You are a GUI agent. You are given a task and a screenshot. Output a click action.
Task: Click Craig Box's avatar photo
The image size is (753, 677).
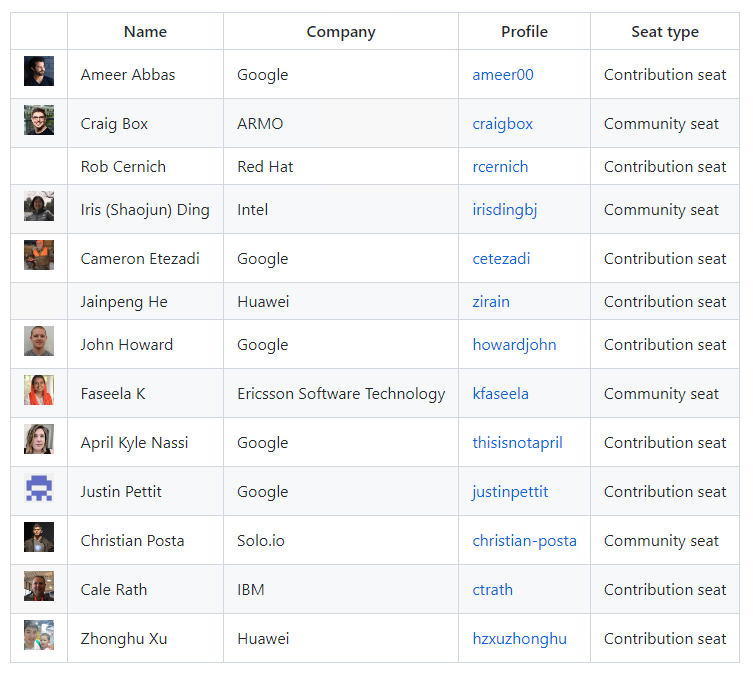point(39,120)
